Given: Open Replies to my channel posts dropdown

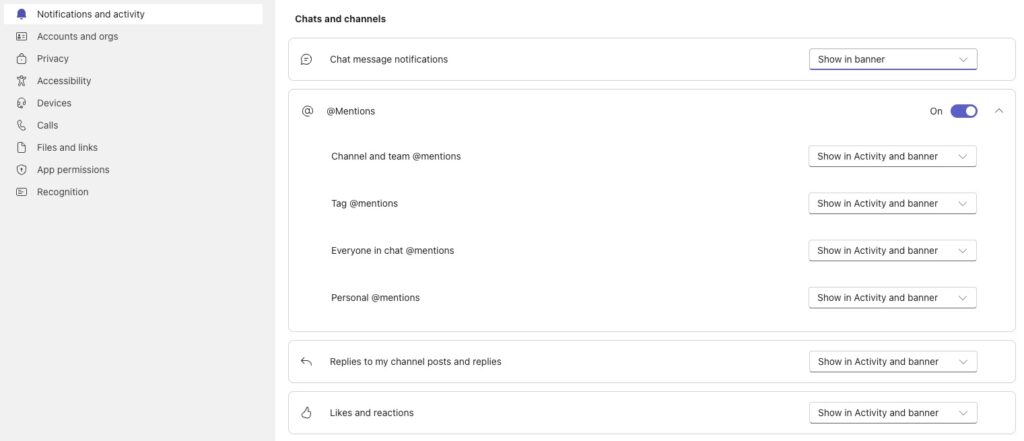Looking at the screenshot, I should (892, 361).
